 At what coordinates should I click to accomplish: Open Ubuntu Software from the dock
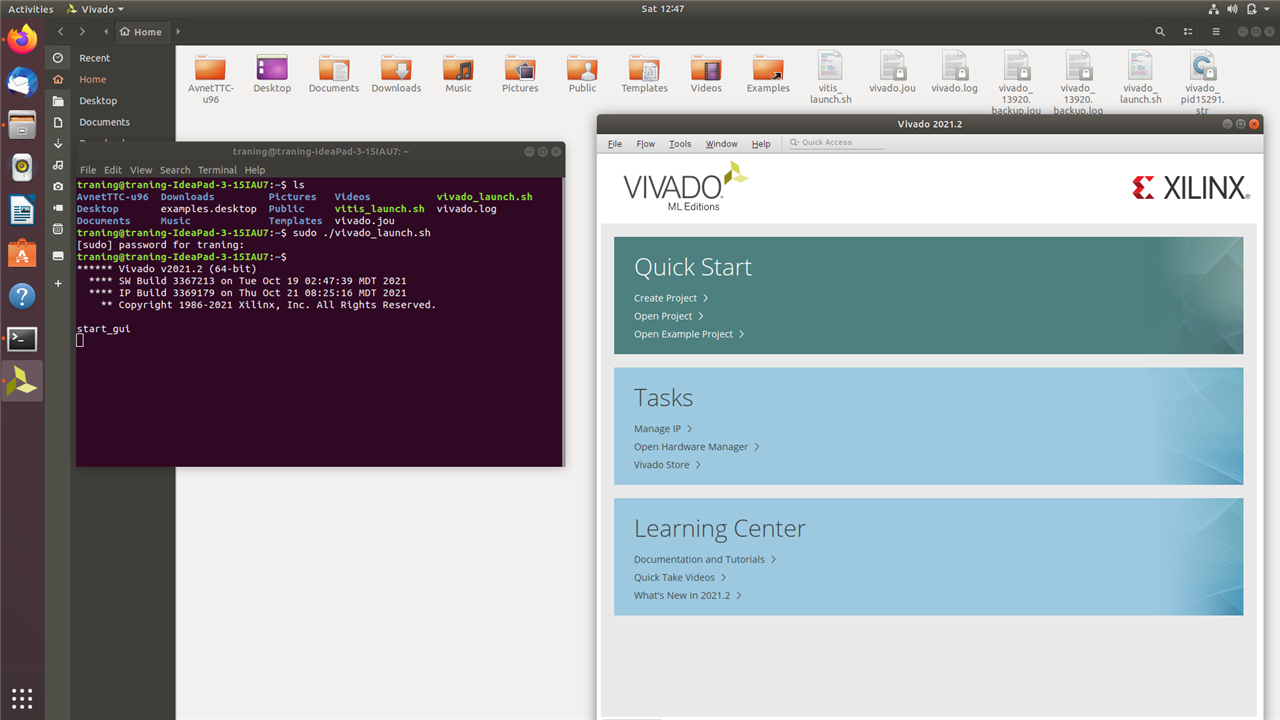(x=22, y=253)
